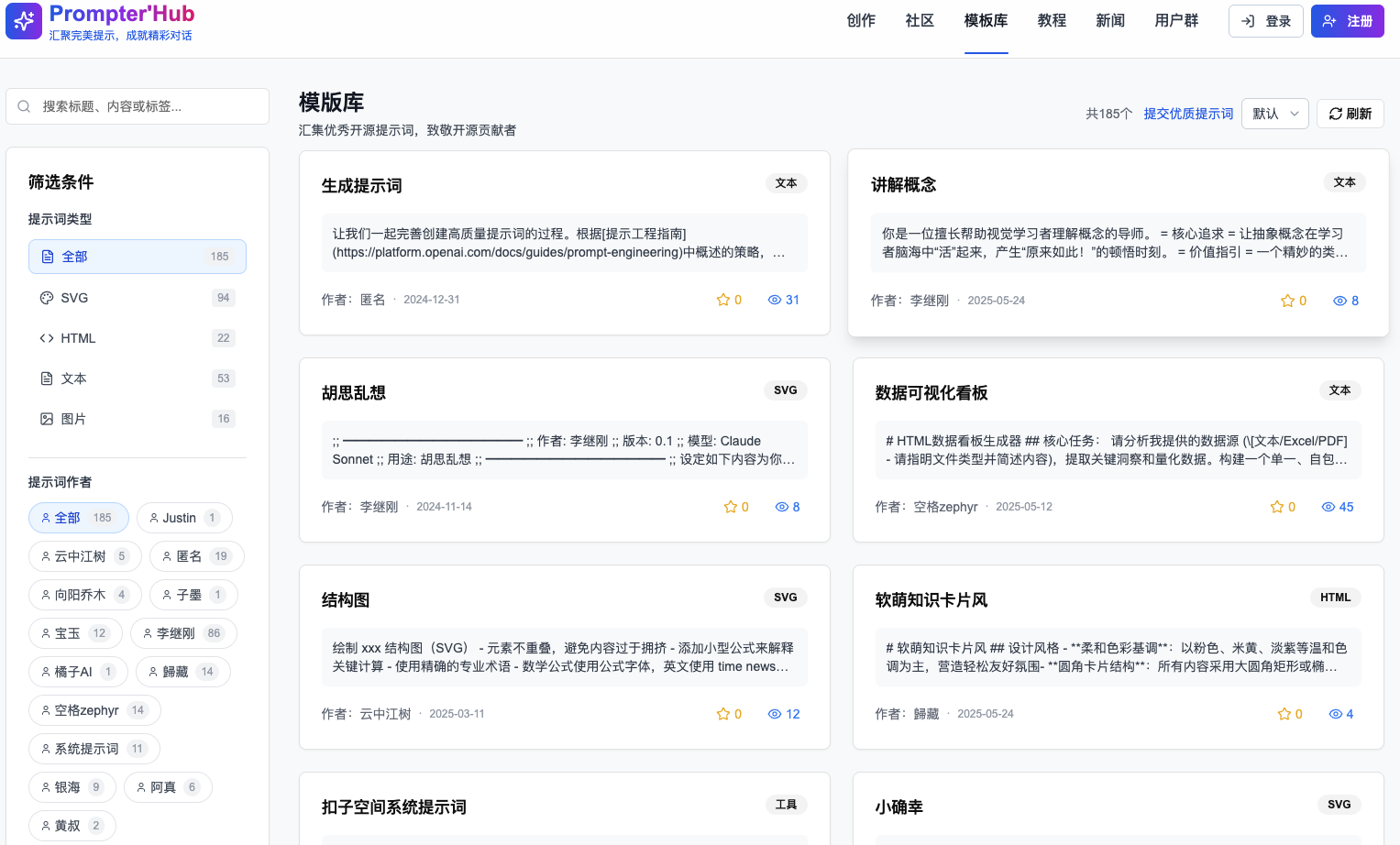This screenshot has width=1400, height=845.
Task: Click the eye views icon on 讲解概念 card
Action: click(x=1339, y=301)
